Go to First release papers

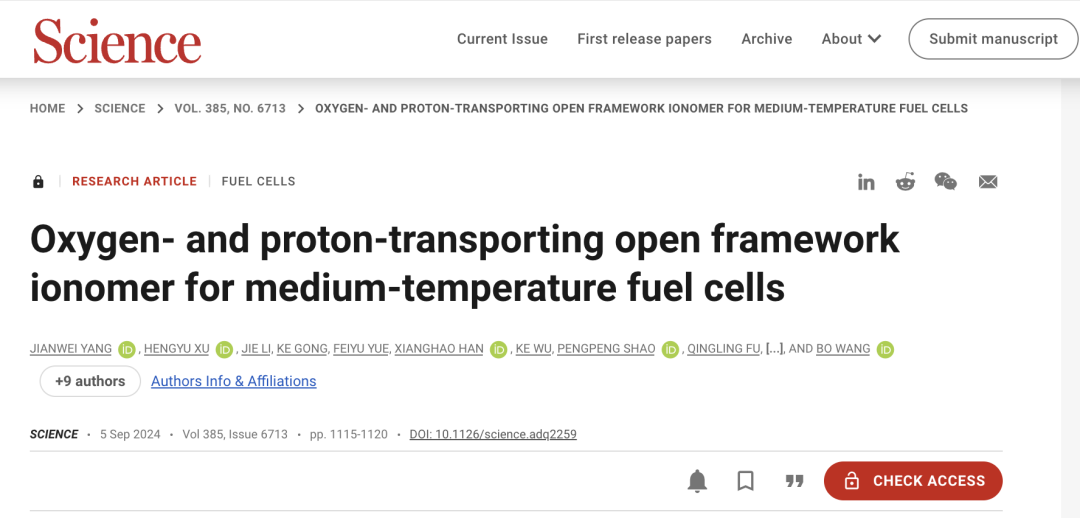tap(644, 39)
